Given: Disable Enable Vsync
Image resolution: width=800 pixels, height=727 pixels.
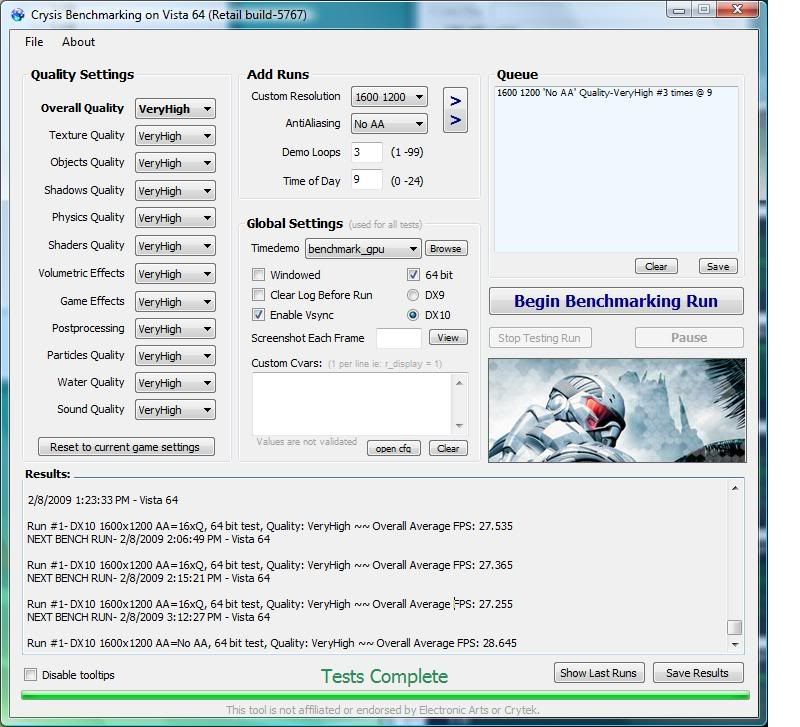Looking at the screenshot, I should (257, 312).
